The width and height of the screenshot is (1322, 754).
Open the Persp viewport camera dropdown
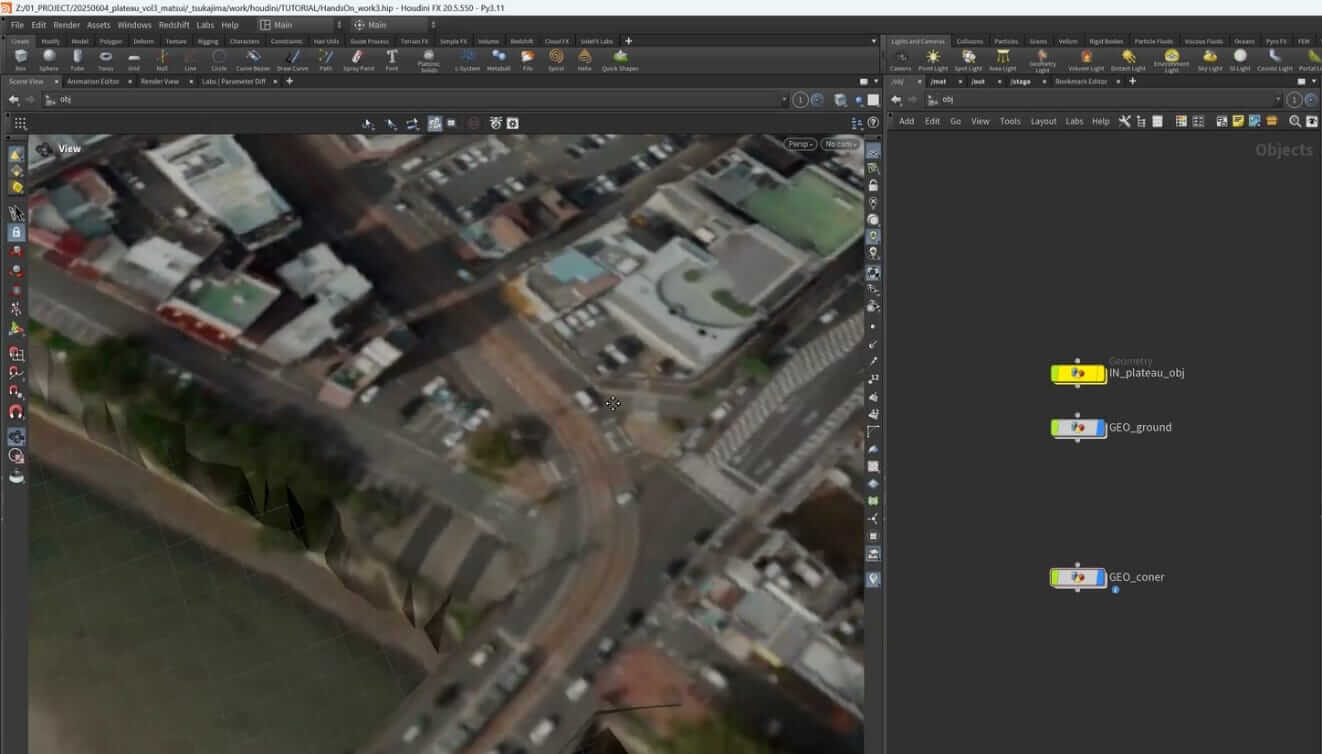point(800,144)
